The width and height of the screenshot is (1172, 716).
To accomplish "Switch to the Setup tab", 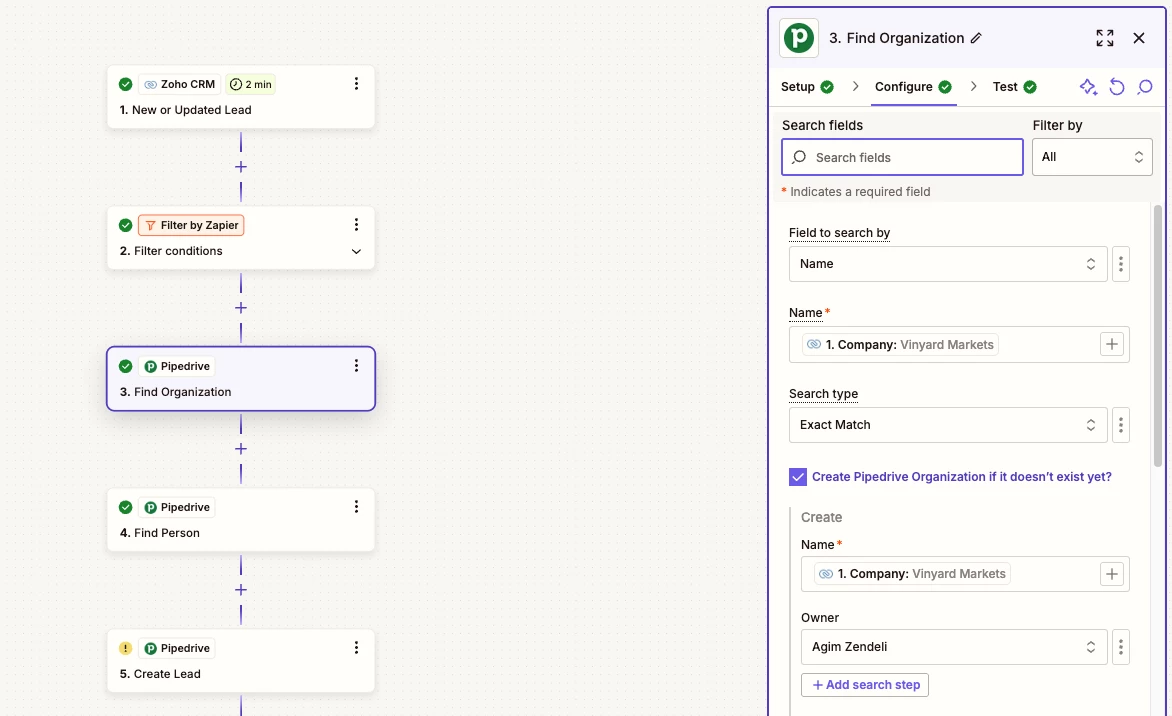I will coord(806,87).
